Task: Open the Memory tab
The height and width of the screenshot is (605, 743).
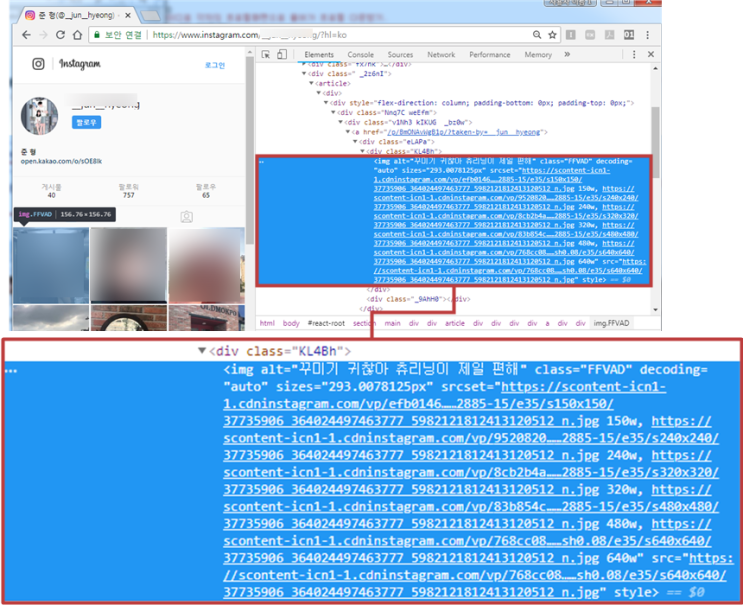Action: 538,54
